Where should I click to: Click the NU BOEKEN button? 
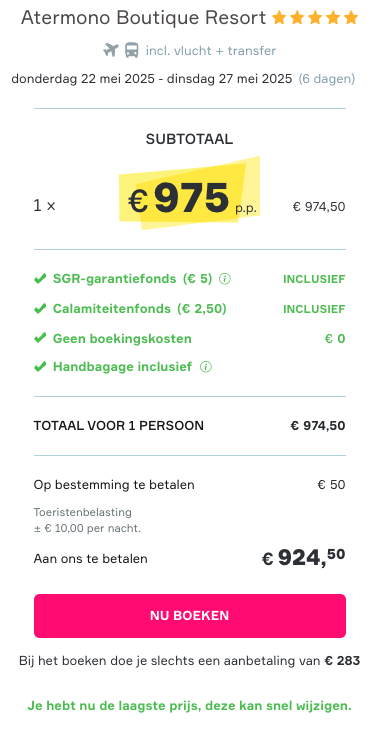[190, 615]
